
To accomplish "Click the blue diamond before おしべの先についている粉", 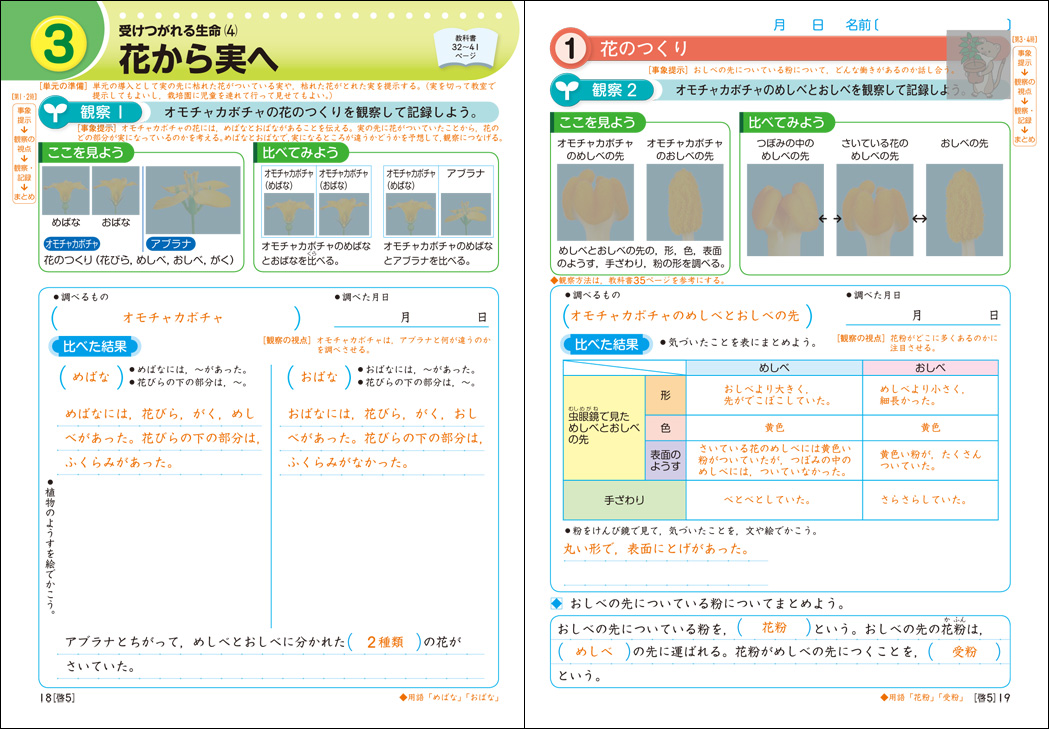I will click(557, 603).
